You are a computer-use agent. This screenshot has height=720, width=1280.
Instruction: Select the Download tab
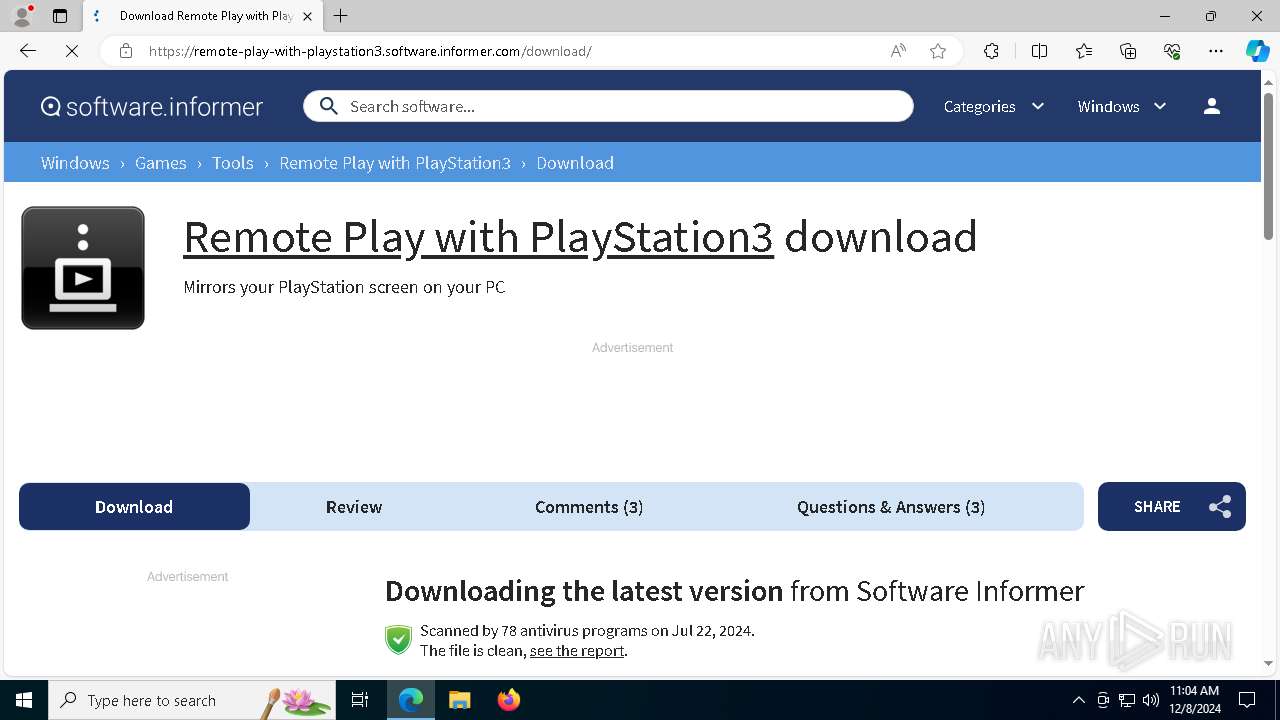[x=134, y=507]
